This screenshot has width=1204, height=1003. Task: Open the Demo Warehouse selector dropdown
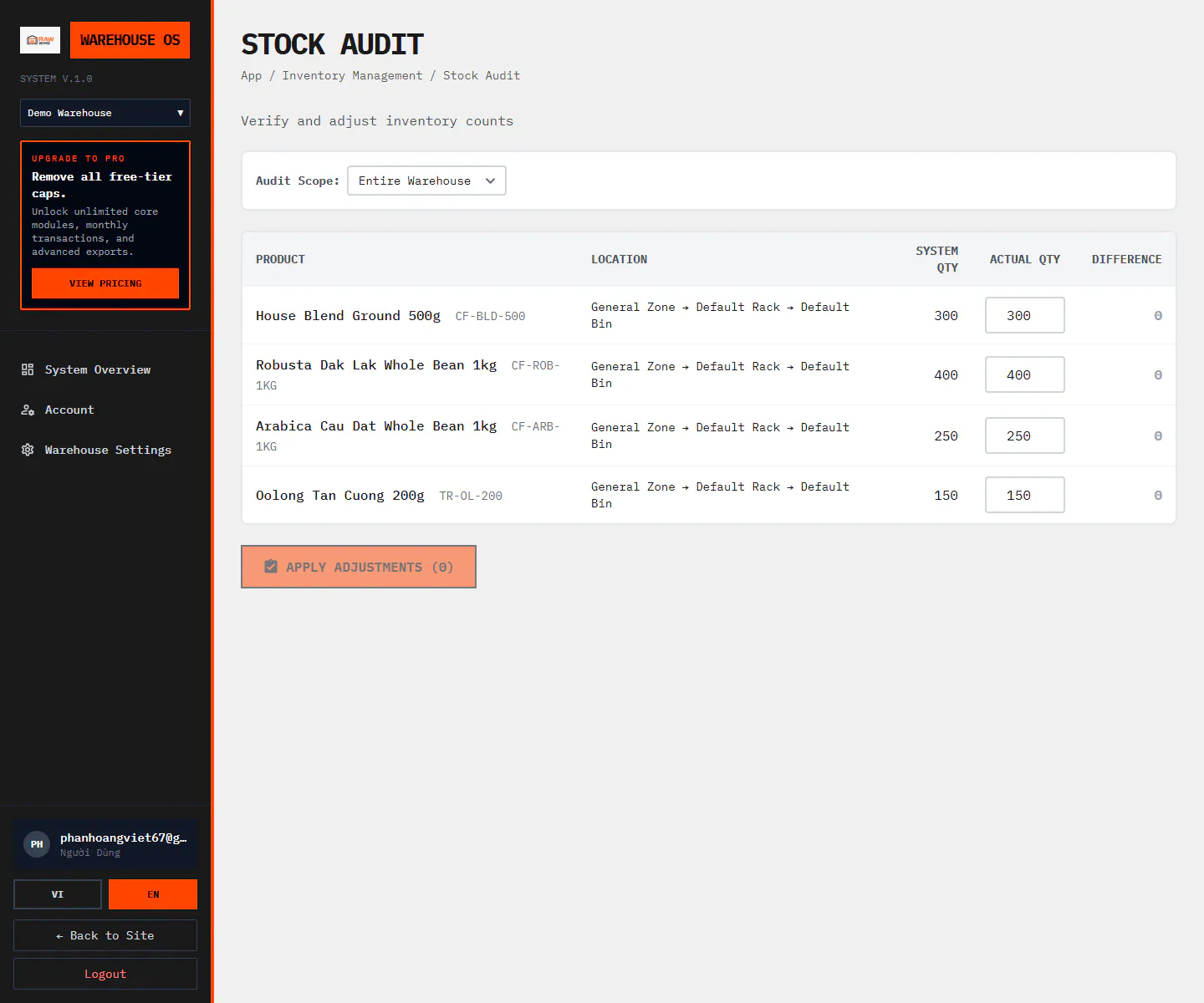[105, 113]
